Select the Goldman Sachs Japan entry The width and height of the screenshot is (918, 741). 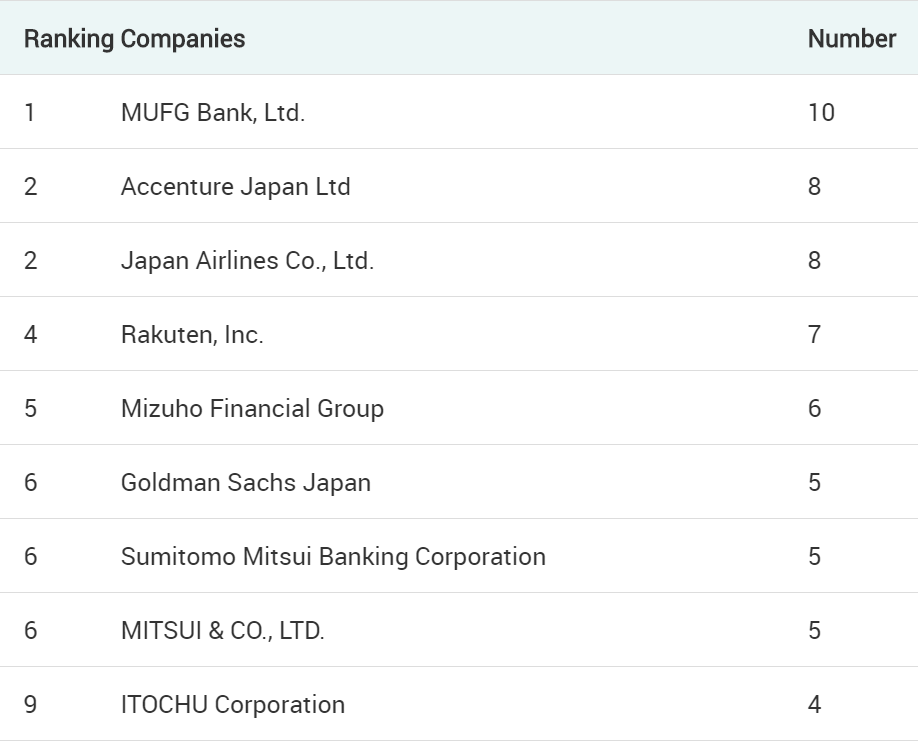pyautogui.click(x=246, y=483)
